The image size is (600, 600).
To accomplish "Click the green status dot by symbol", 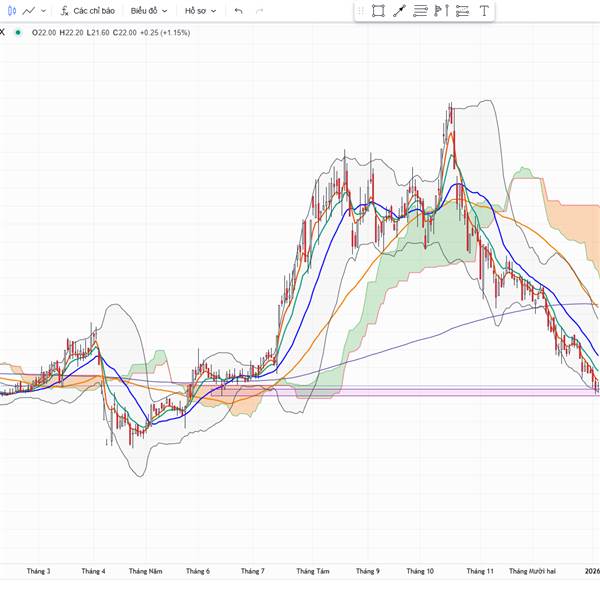I will pos(18,33).
